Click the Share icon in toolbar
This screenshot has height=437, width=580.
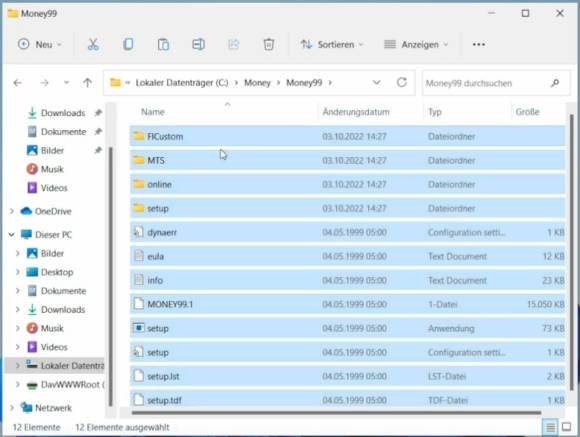[233, 44]
